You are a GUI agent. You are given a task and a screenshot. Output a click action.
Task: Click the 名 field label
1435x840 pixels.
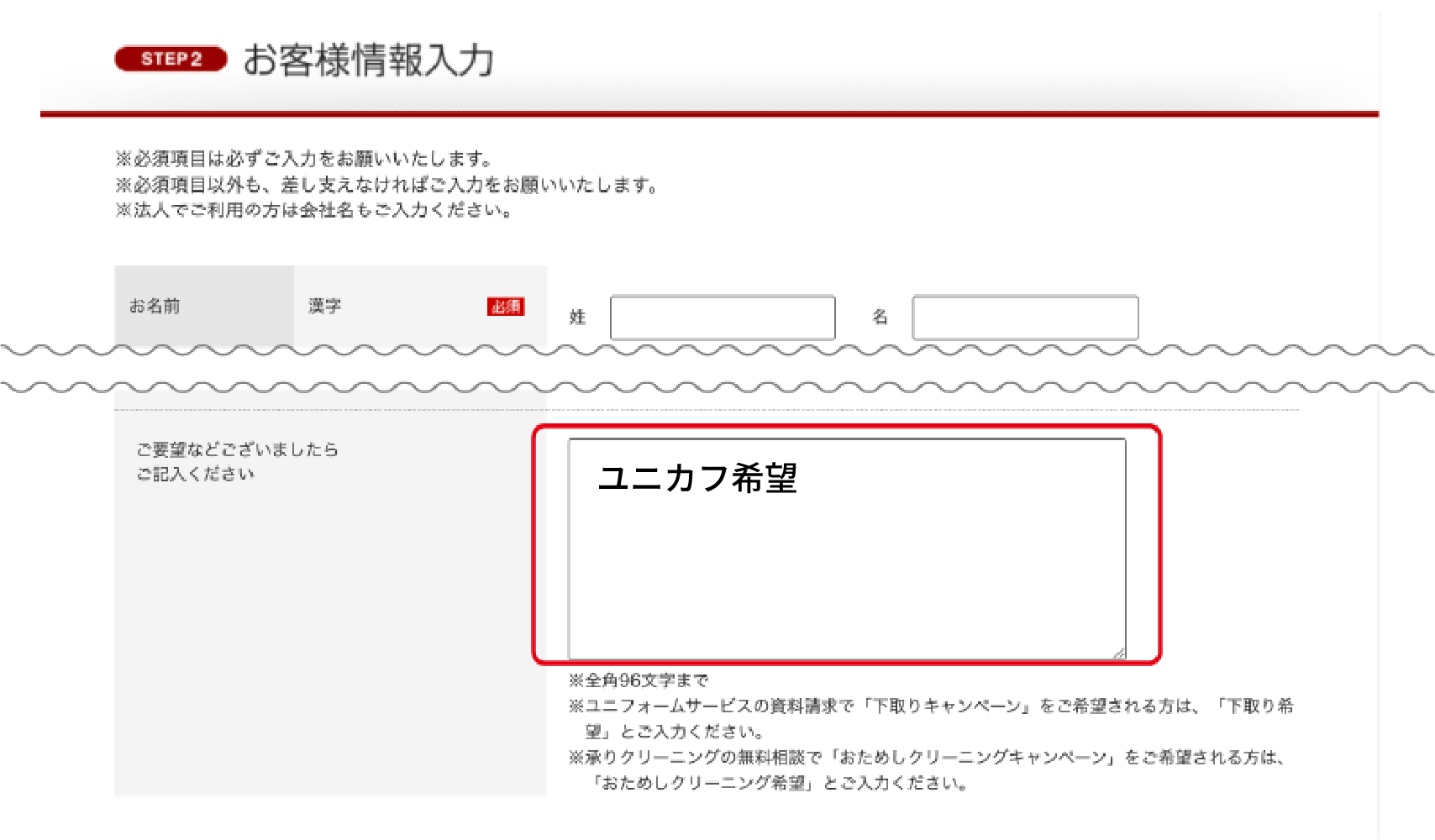[x=880, y=318]
